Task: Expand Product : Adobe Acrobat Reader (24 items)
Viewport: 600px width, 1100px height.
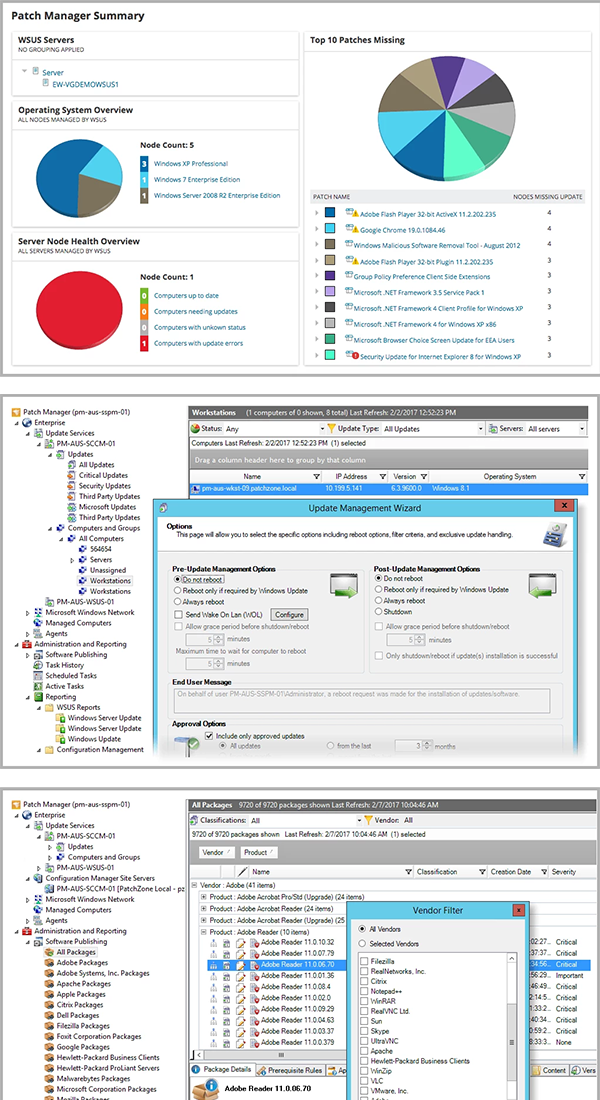Action: pyautogui.click(x=204, y=908)
